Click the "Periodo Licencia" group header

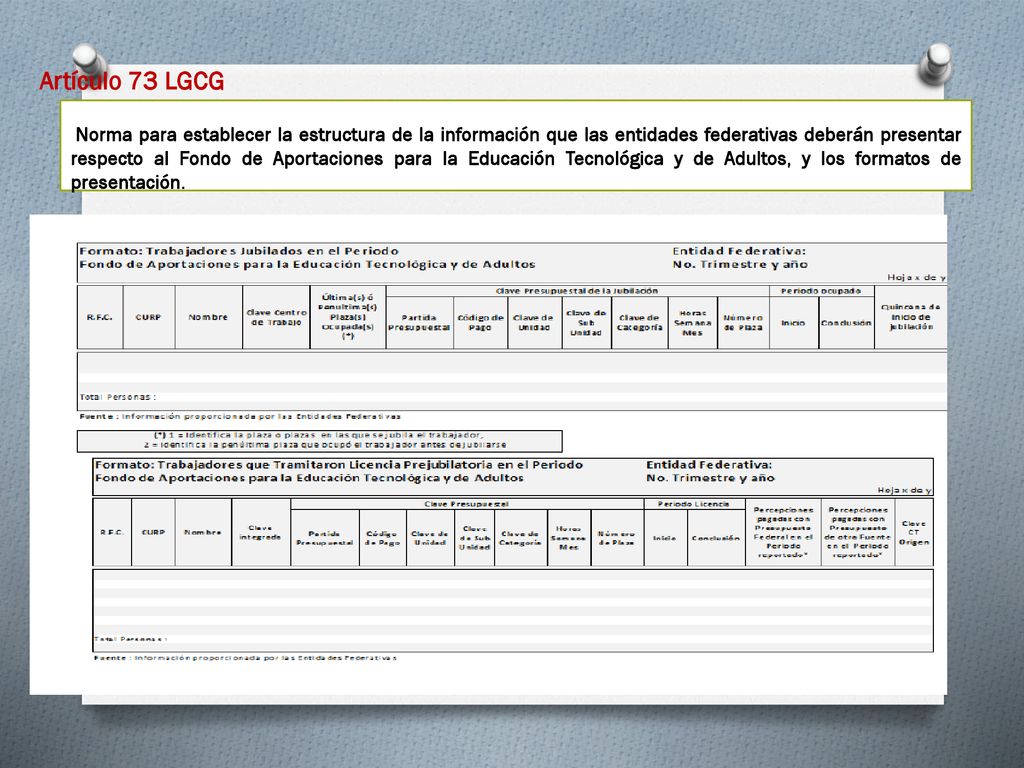(x=694, y=504)
